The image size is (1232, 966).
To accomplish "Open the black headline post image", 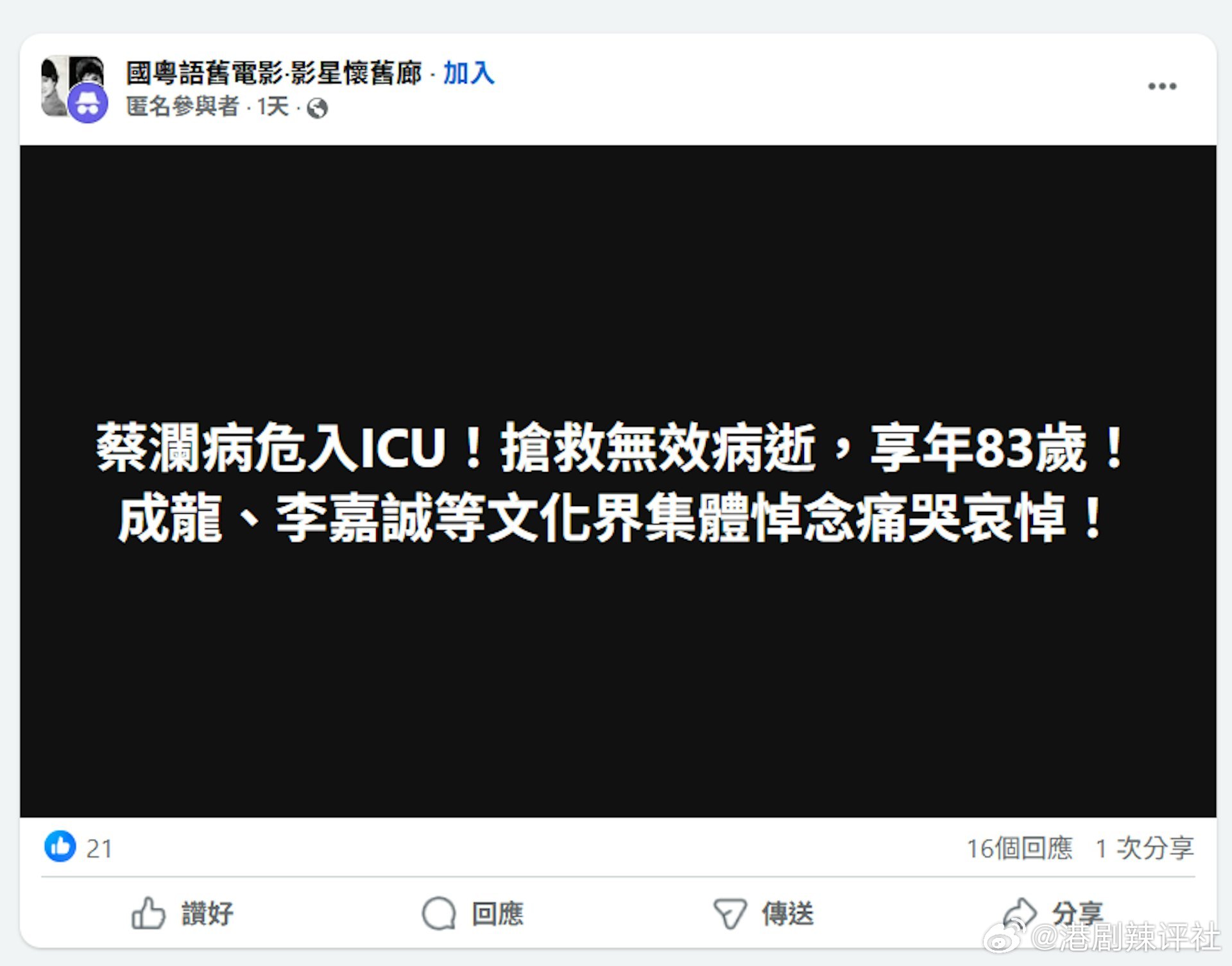I will (618, 481).
